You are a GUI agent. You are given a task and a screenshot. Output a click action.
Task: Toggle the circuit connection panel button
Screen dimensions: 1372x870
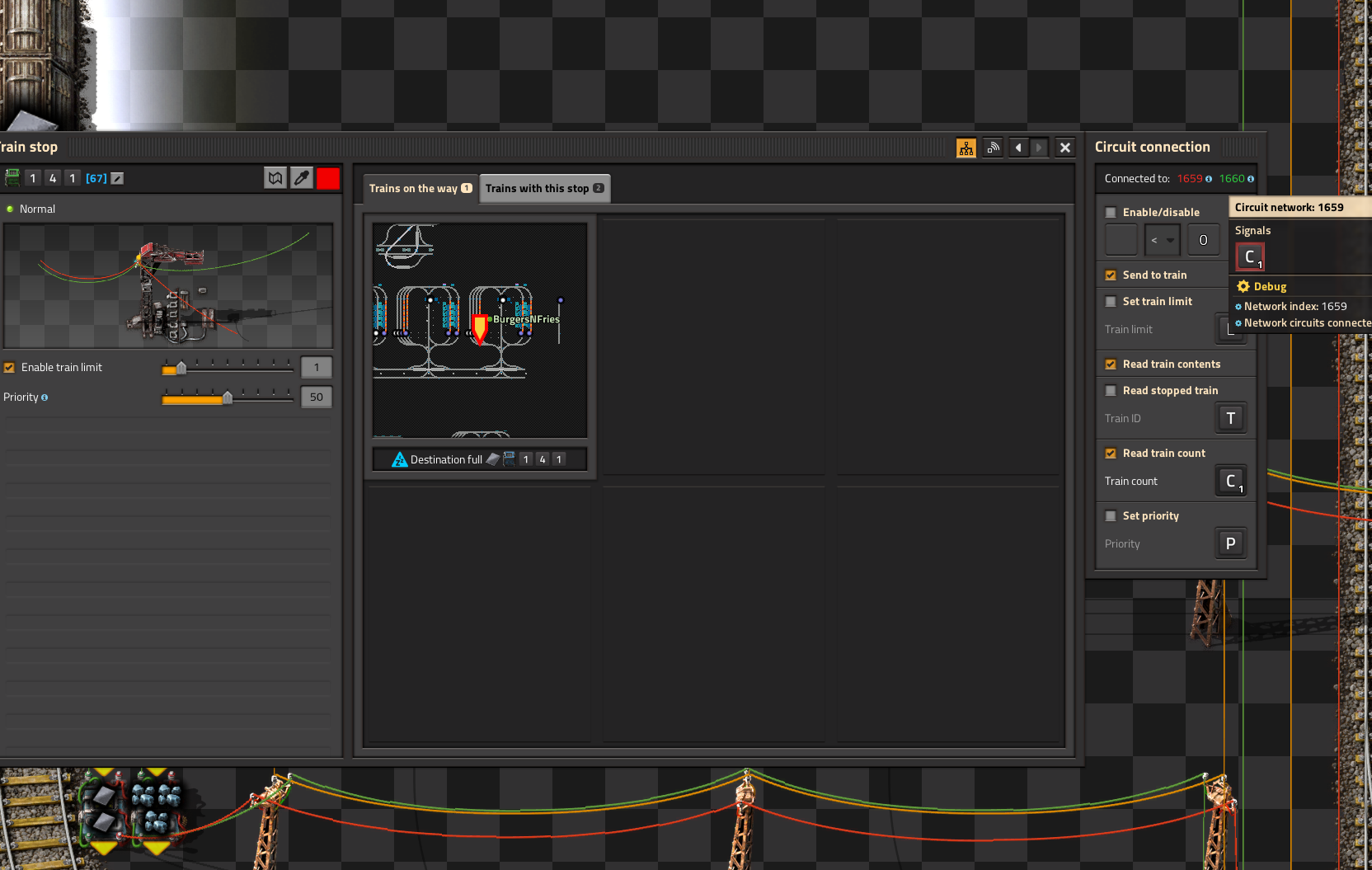pyautogui.click(x=966, y=148)
